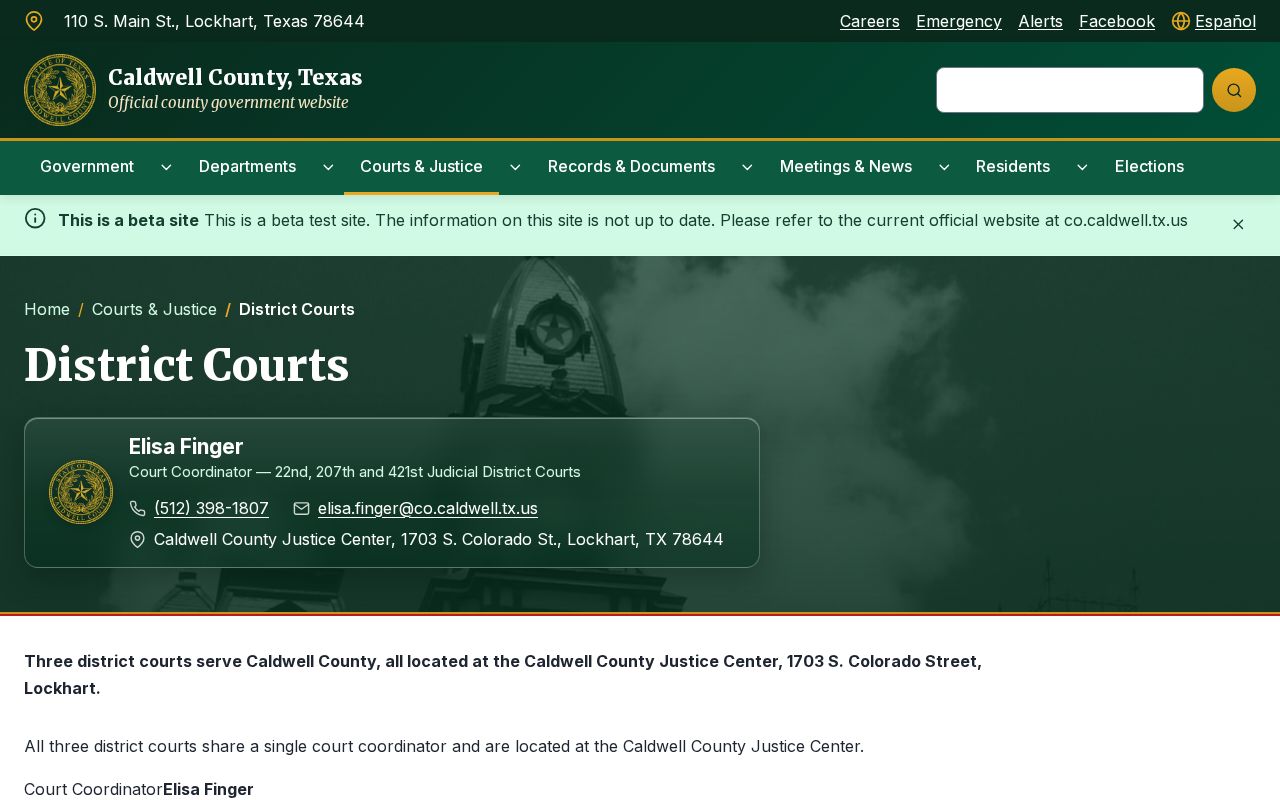
Task: Expand the Government menu chevron
Action: tap(166, 167)
